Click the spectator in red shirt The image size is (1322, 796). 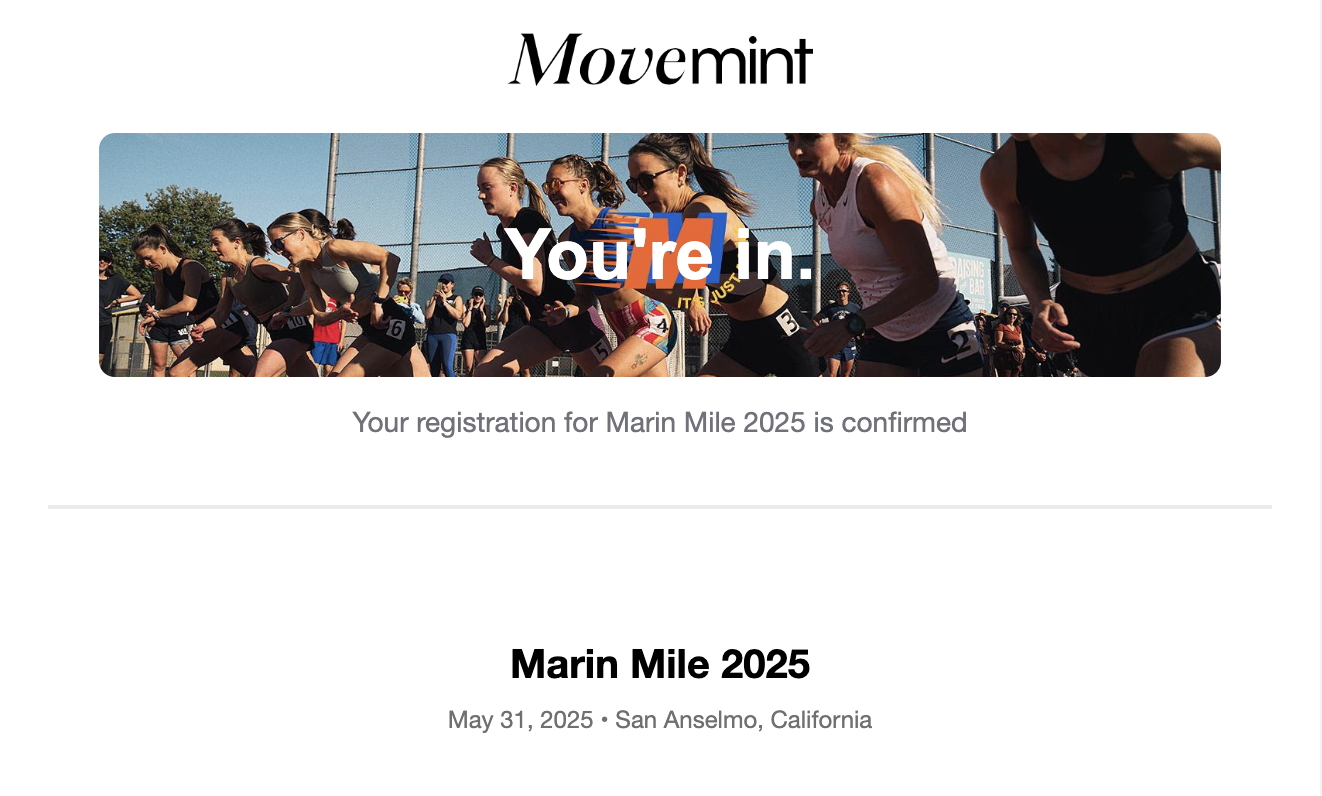(325, 325)
